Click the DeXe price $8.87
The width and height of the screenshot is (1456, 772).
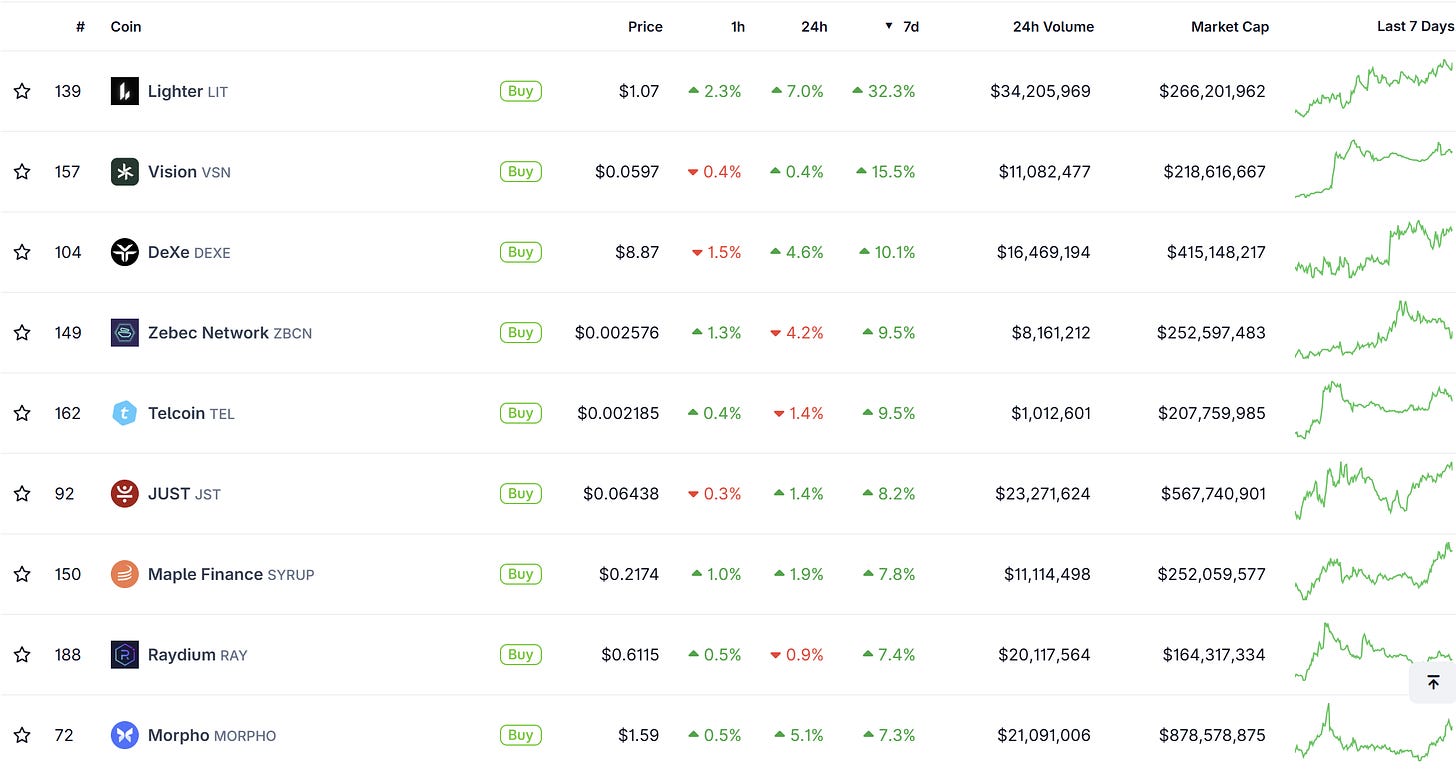[637, 252]
